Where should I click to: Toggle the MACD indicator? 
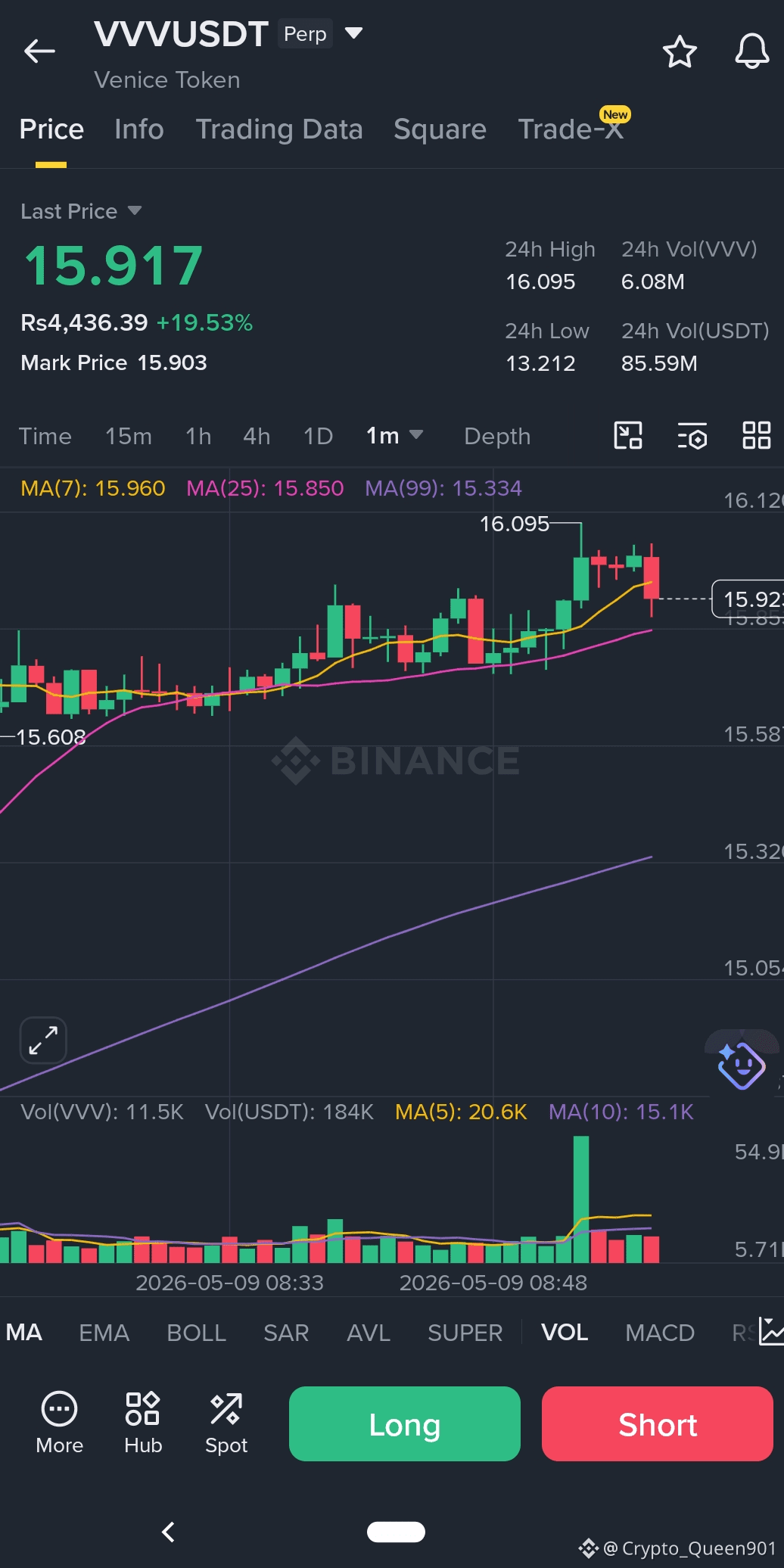pyautogui.click(x=660, y=1333)
